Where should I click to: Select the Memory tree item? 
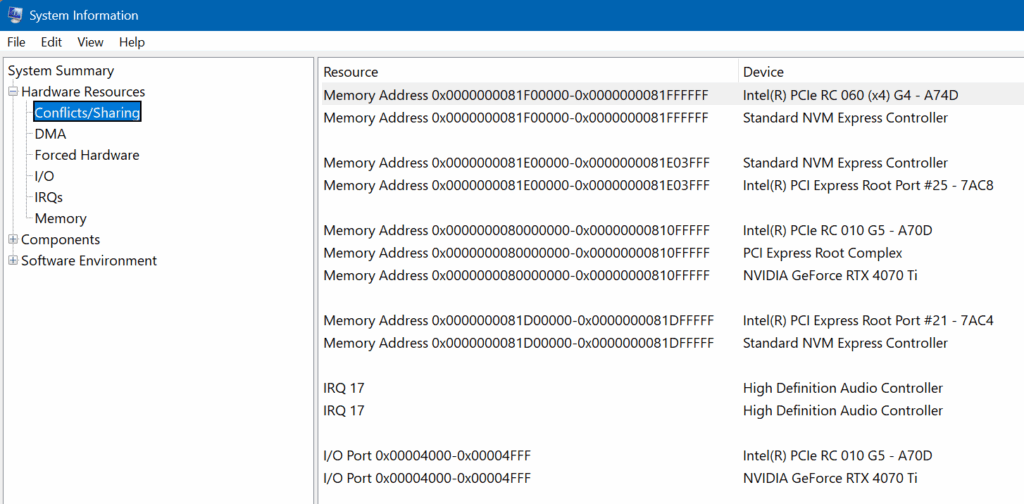[60, 218]
